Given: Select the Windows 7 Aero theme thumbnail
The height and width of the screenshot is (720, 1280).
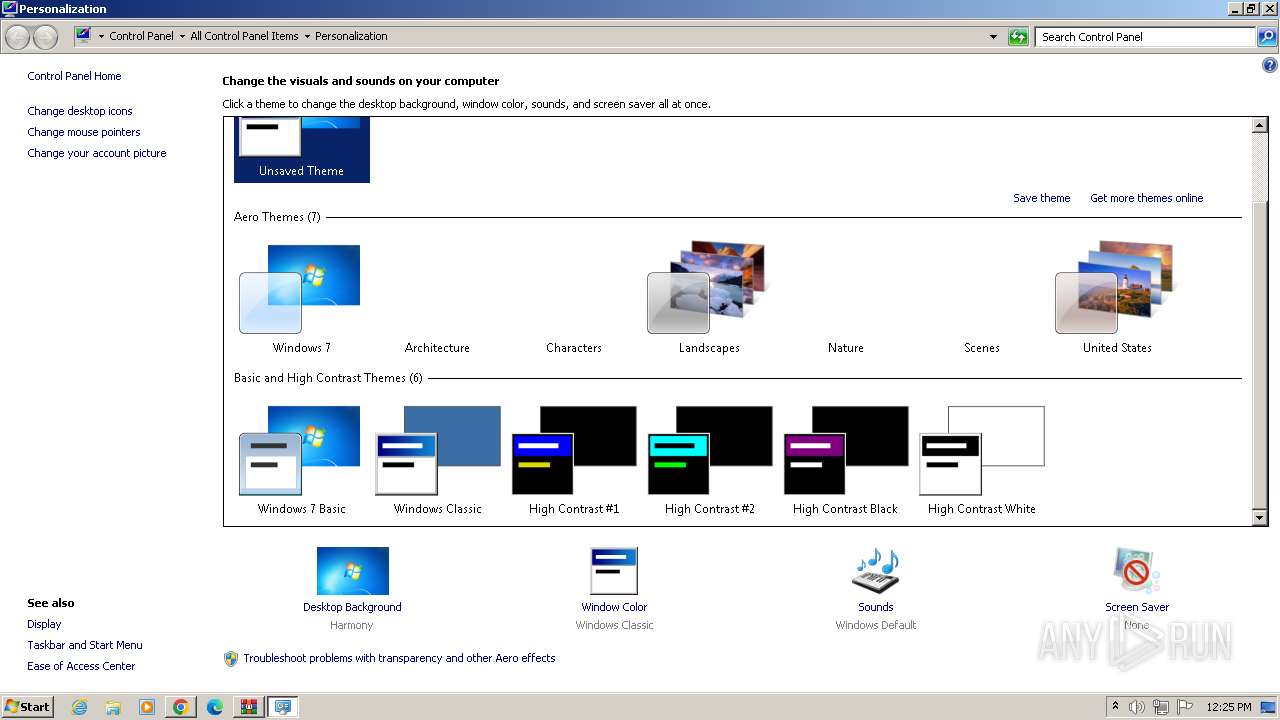Looking at the screenshot, I should coord(301,289).
